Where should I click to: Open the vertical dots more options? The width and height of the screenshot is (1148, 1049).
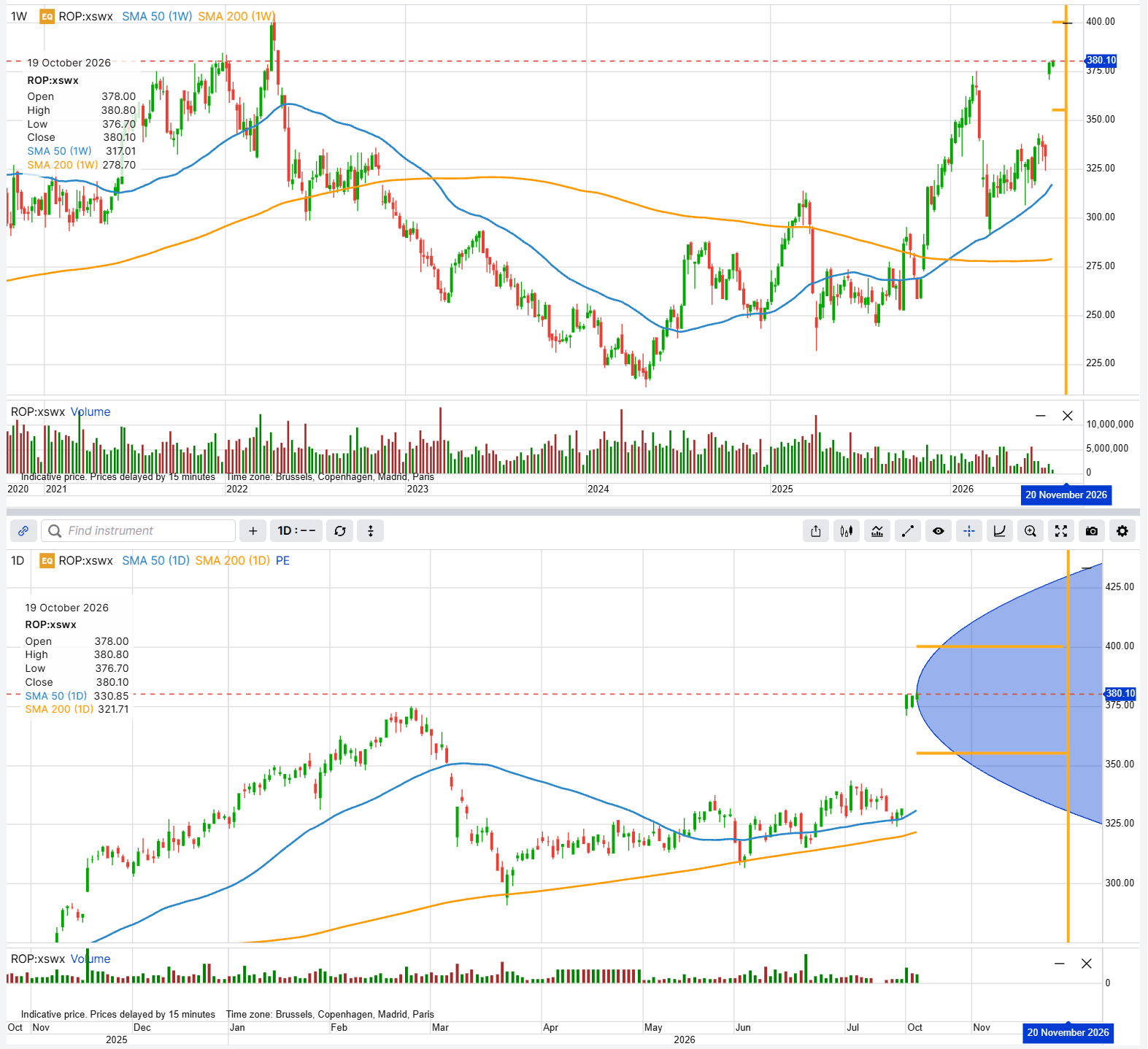click(371, 531)
